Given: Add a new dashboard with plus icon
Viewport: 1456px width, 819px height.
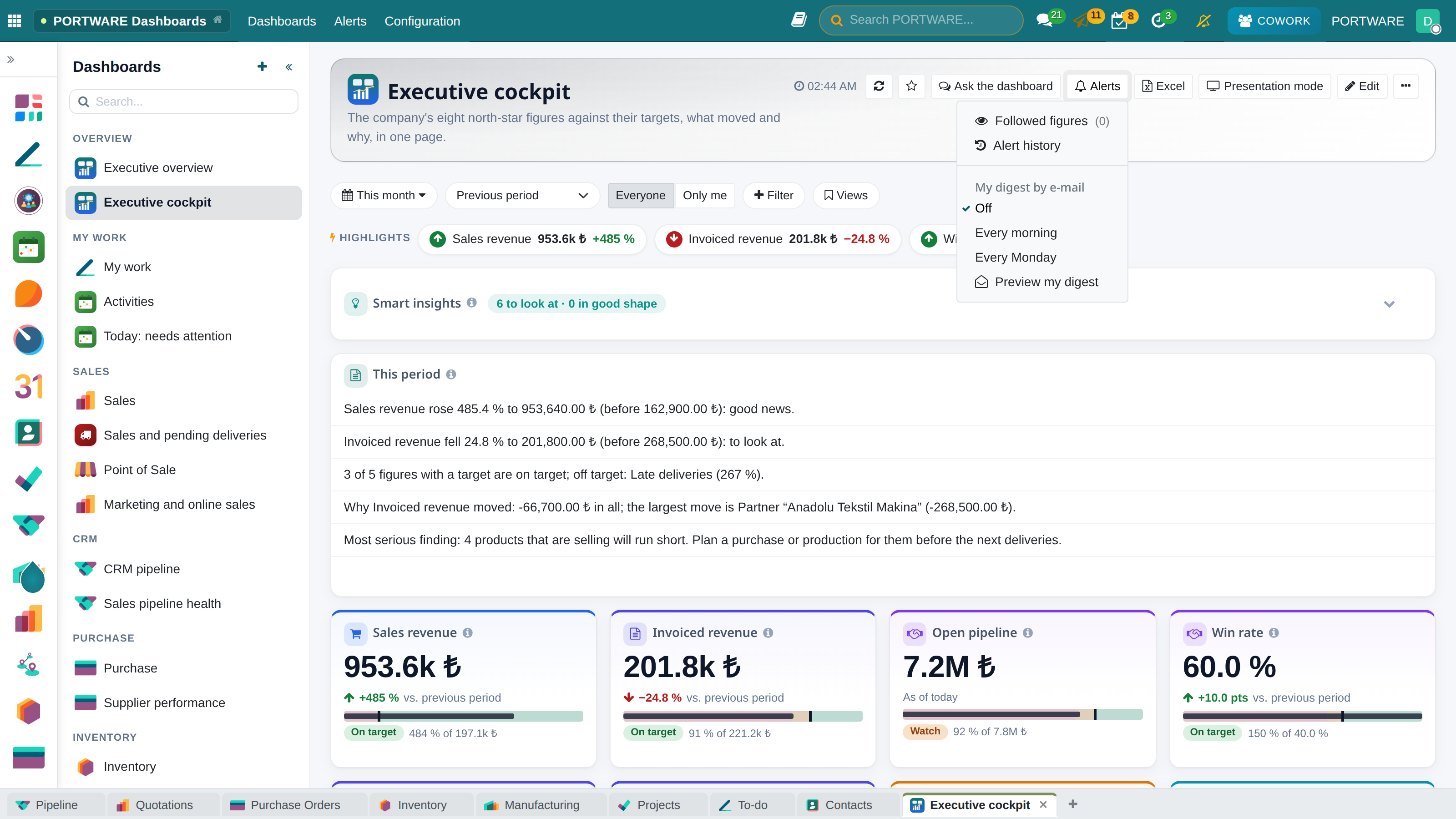Looking at the screenshot, I should click(262, 67).
